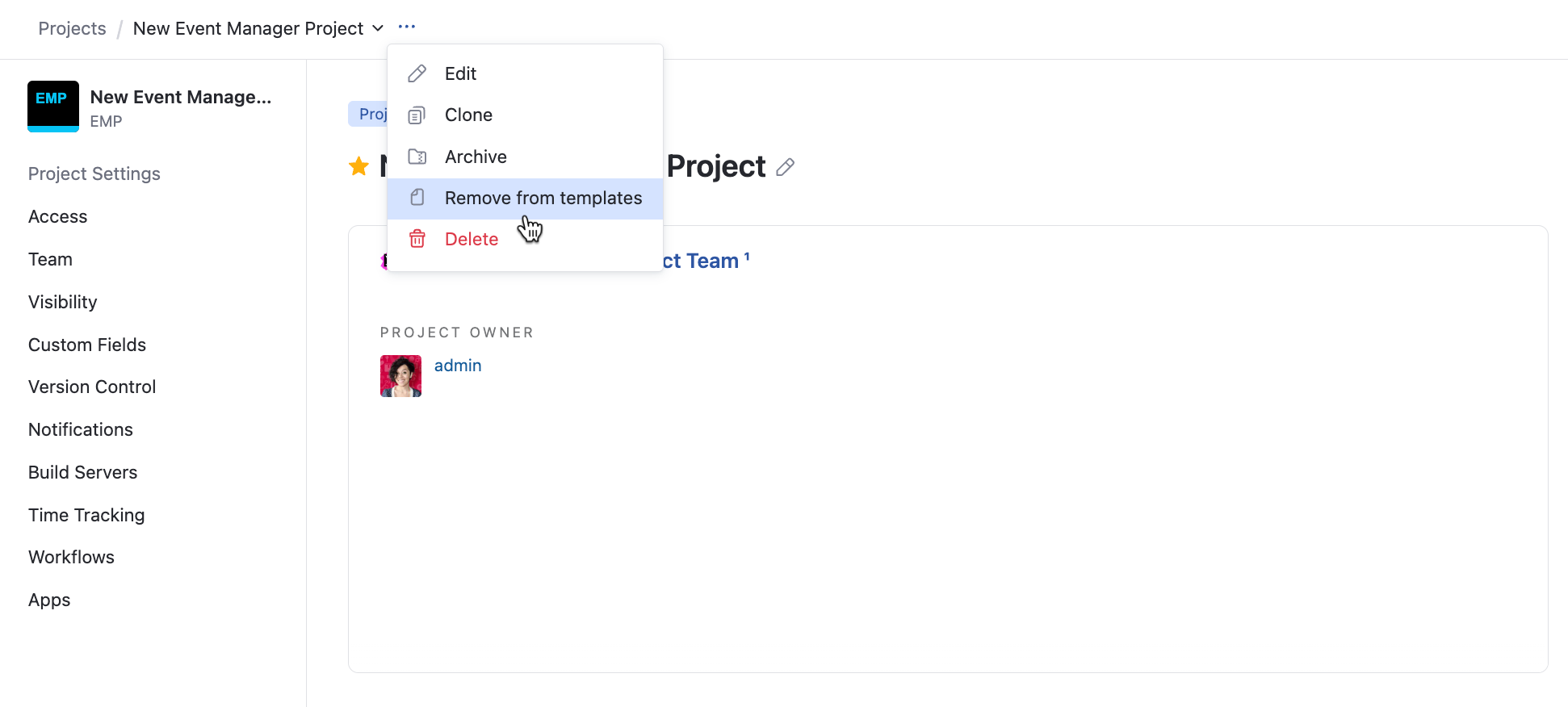The height and width of the screenshot is (707, 1568).
Task: Open the admin profile link
Action: pyautogui.click(x=457, y=365)
